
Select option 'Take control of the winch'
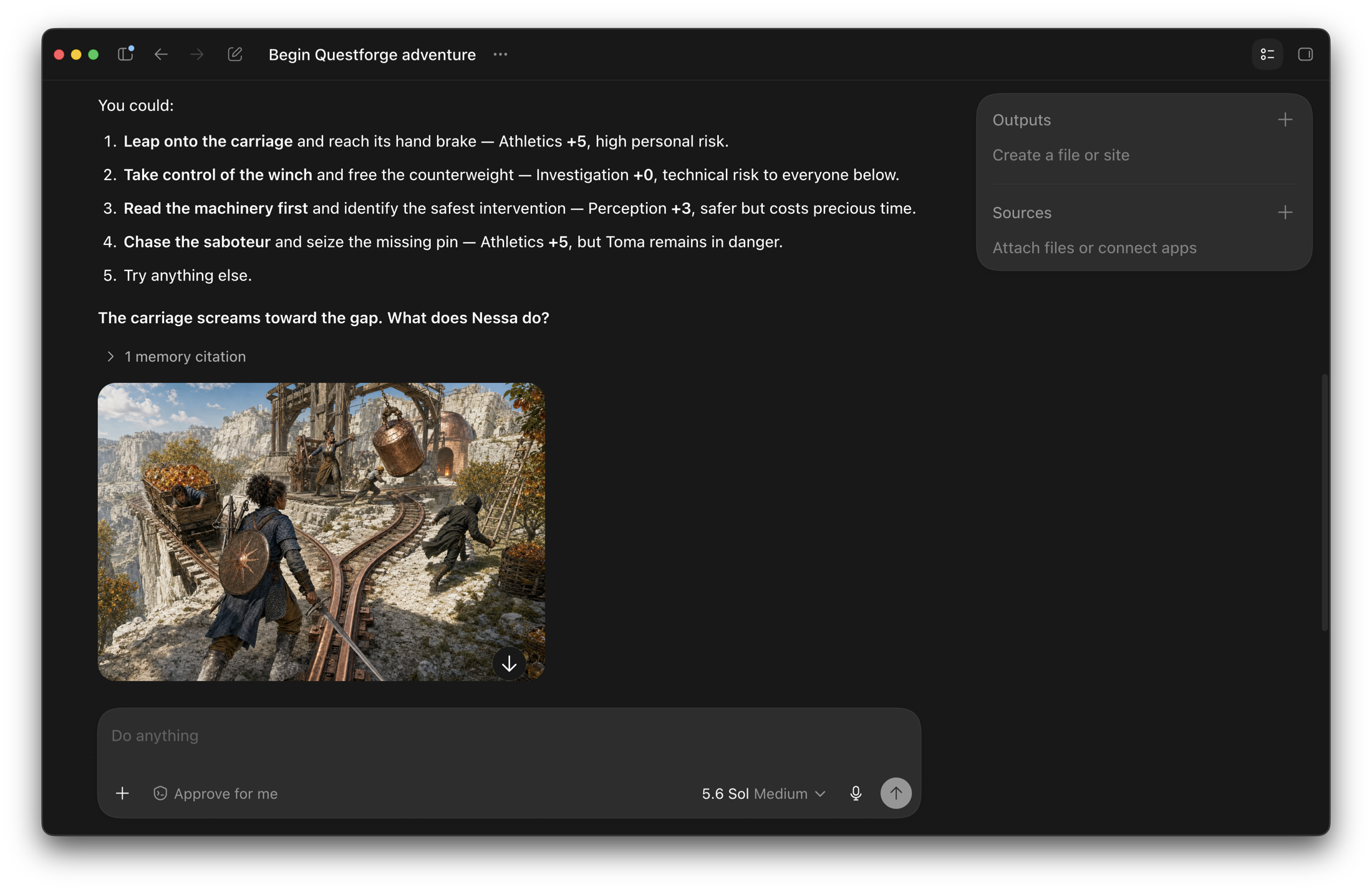218,175
